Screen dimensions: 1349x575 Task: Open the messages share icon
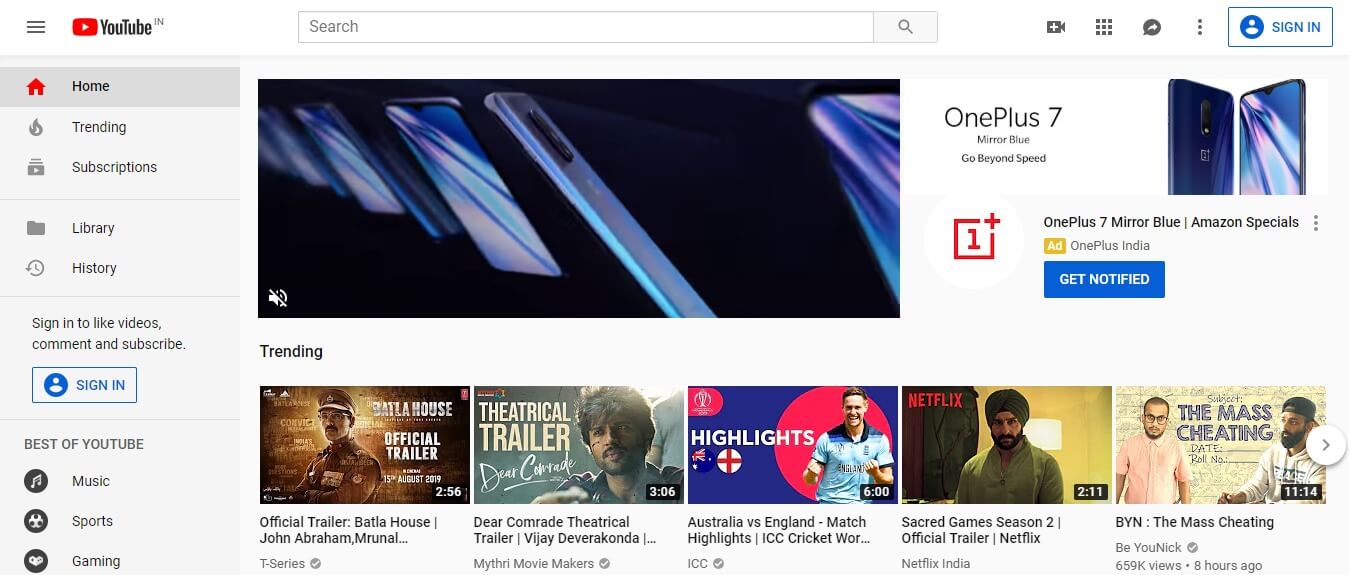click(1152, 27)
